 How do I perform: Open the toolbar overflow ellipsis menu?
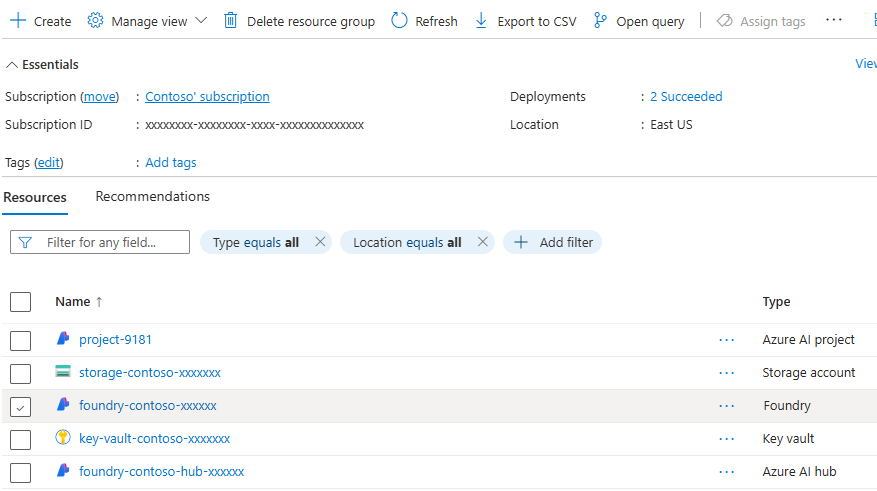(834, 20)
